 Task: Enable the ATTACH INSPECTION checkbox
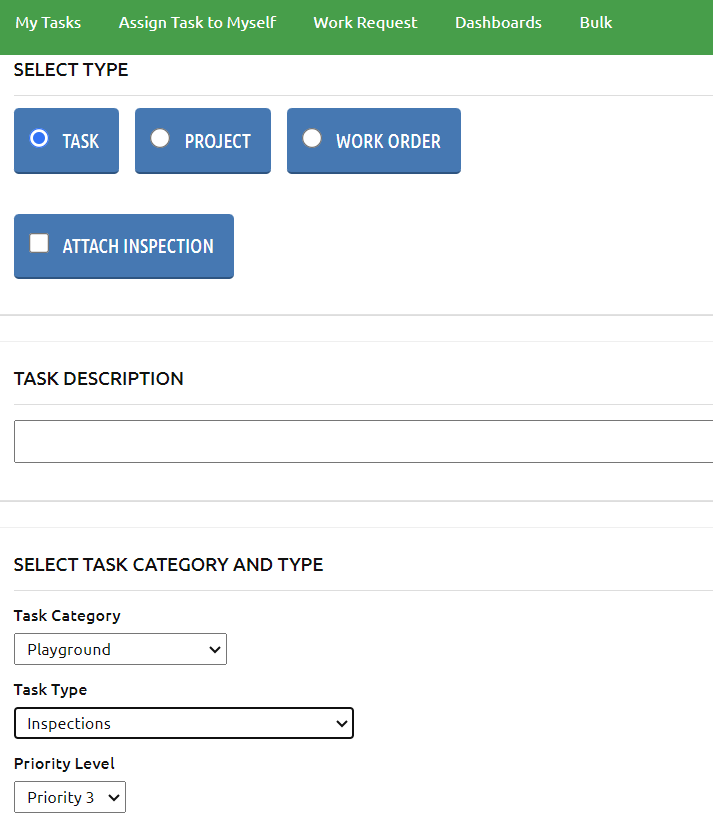coord(38,241)
